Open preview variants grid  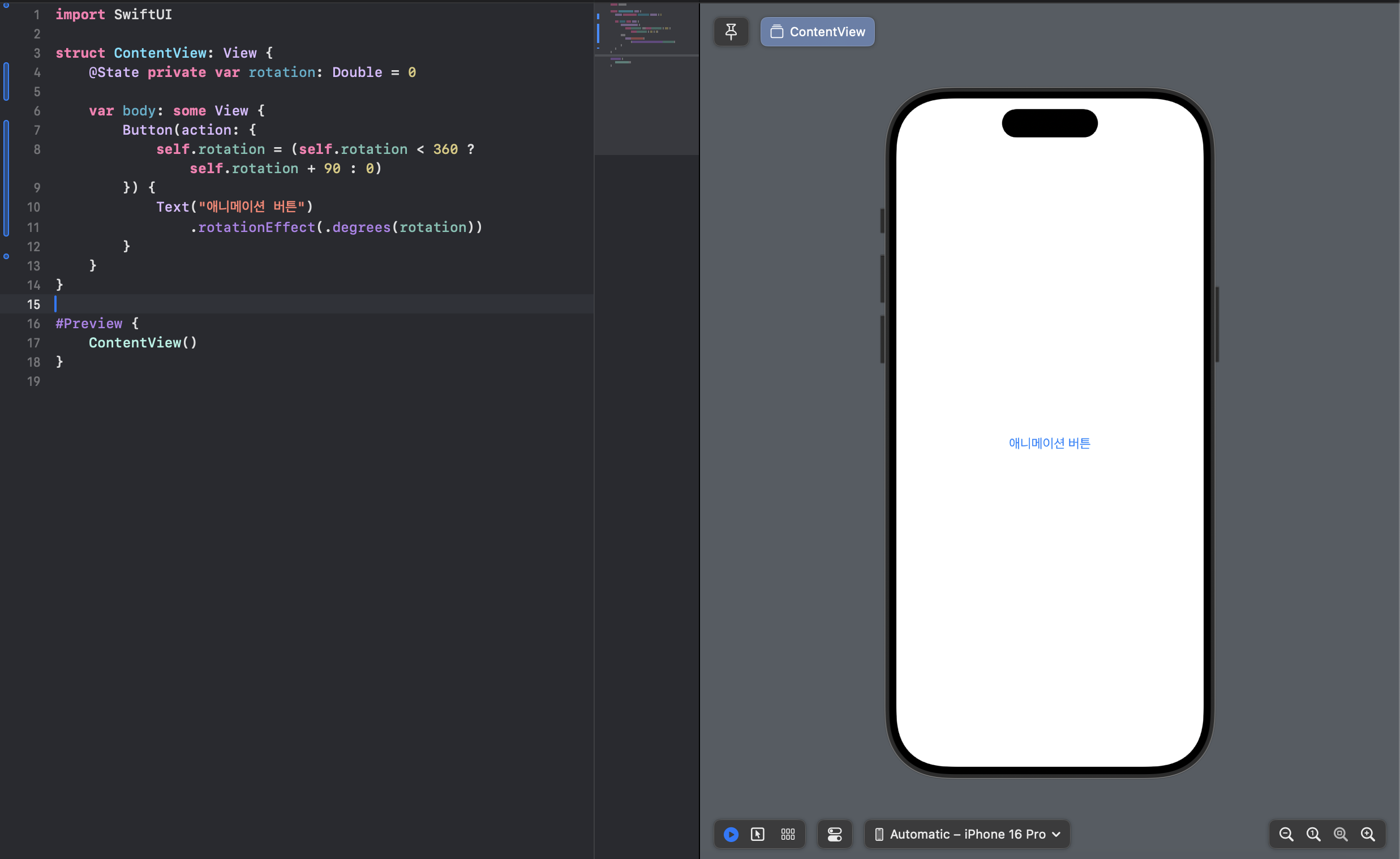(x=788, y=834)
